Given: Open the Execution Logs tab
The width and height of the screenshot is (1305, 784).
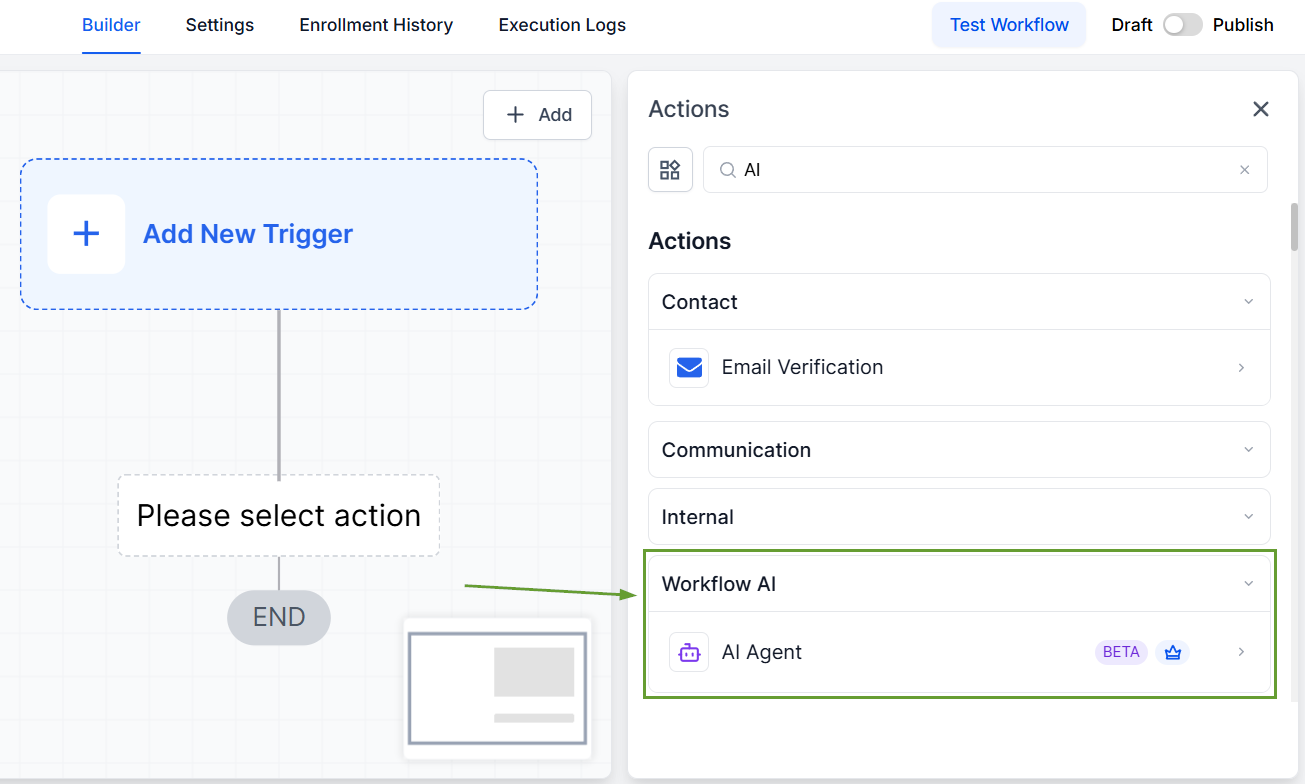Looking at the screenshot, I should coord(562,25).
